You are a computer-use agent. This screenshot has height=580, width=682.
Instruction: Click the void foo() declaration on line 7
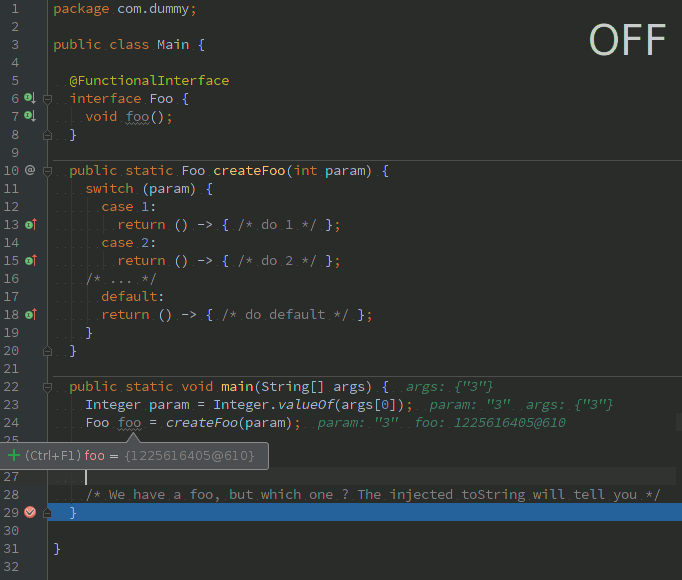tap(129, 117)
